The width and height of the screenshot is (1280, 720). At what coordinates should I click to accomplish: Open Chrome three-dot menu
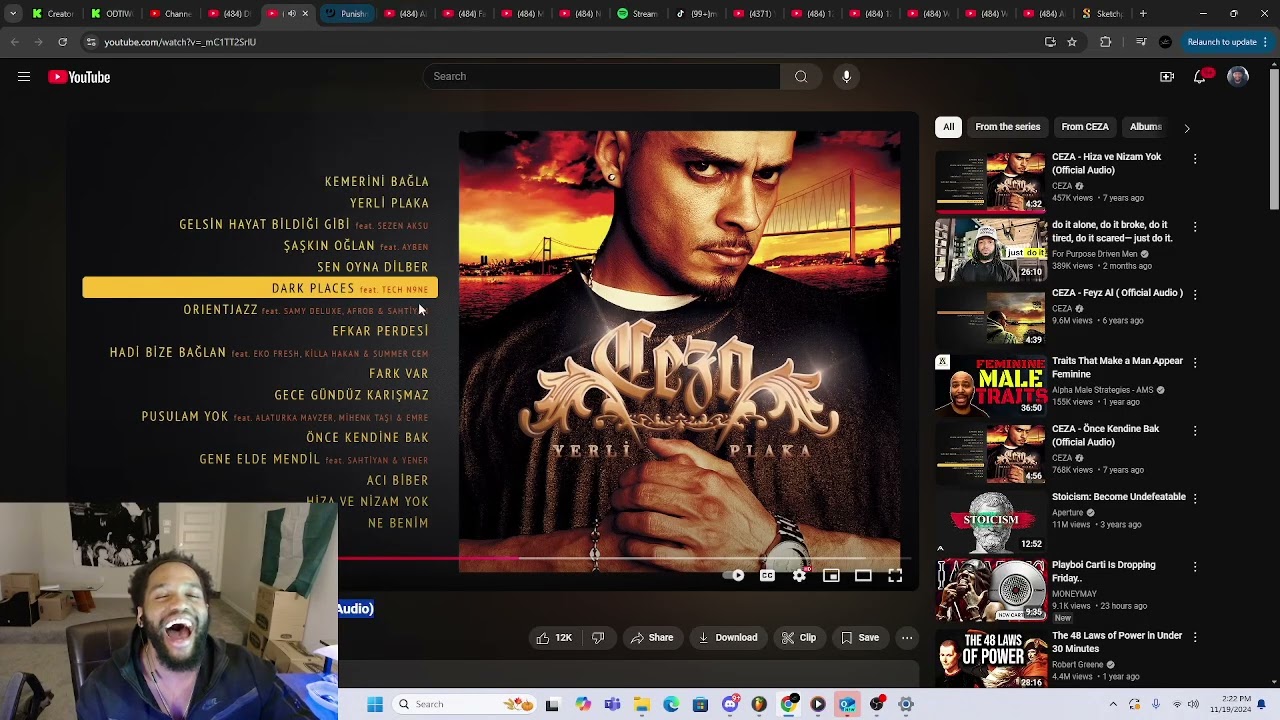pyautogui.click(x=1267, y=42)
